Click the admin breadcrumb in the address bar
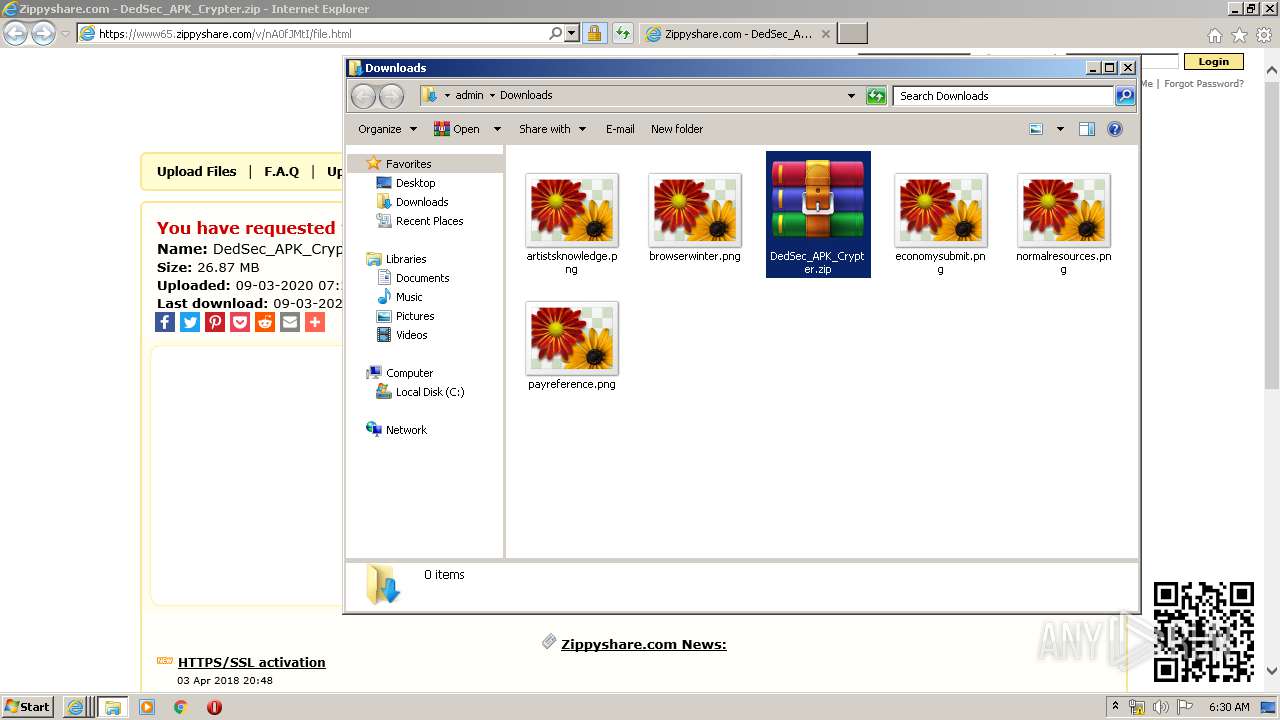Screen dimensions: 1280x720 pos(469,96)
